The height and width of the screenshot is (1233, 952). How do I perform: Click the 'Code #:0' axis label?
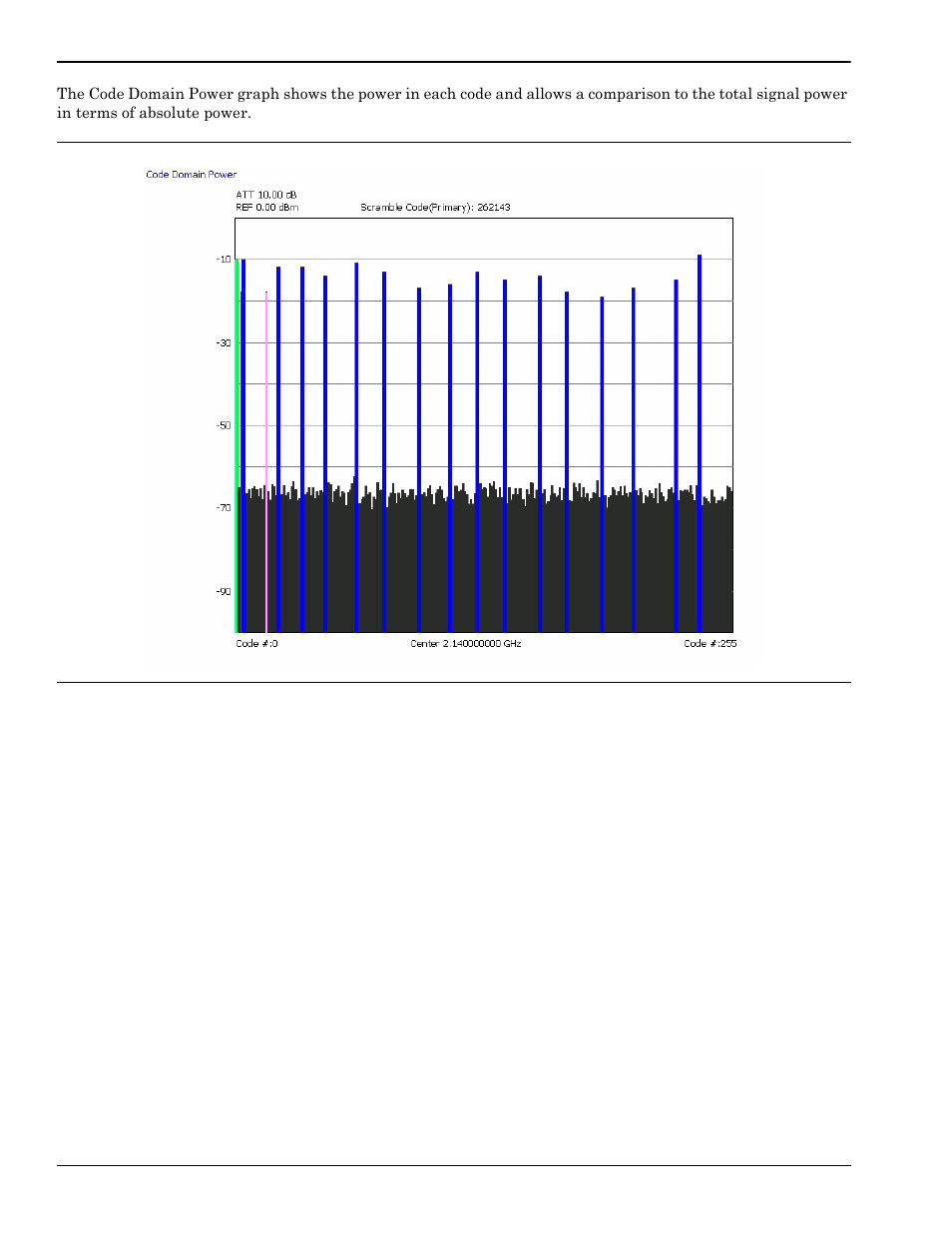pos(256,644)
